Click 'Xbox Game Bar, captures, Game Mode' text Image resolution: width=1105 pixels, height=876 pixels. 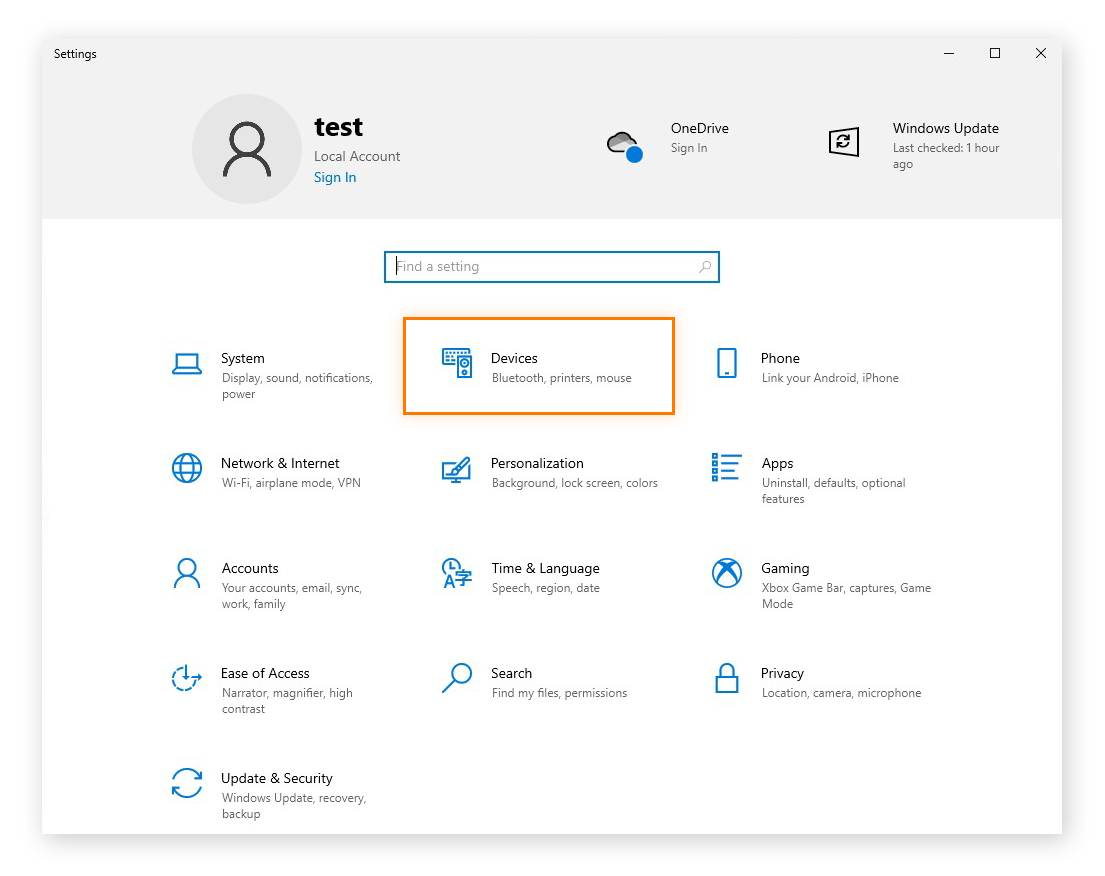click(x=846, y=596)
